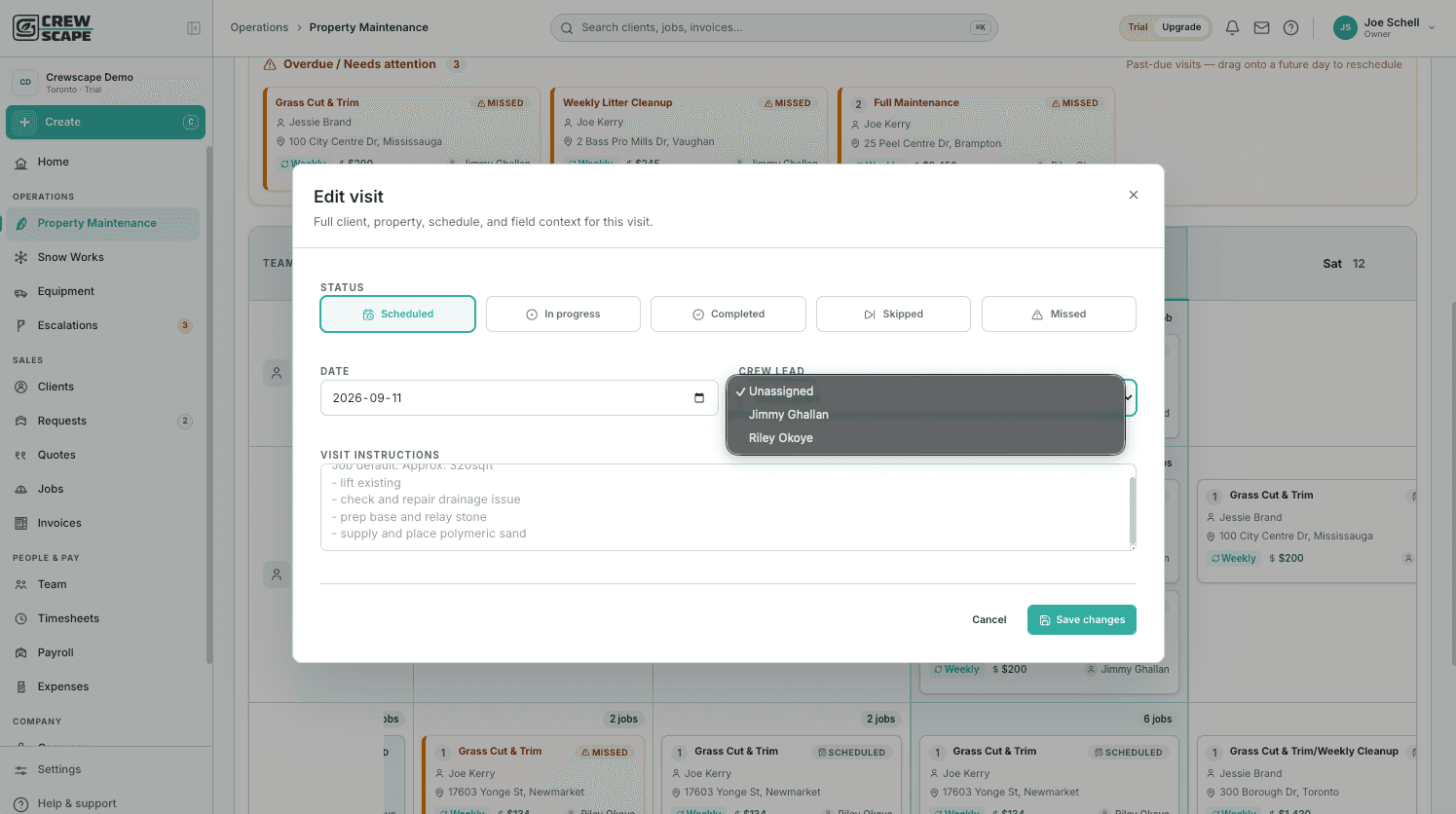Click the Escalations flag icon
The height and width of the screenshot is (814, 1456).
(x=20, y=325)
